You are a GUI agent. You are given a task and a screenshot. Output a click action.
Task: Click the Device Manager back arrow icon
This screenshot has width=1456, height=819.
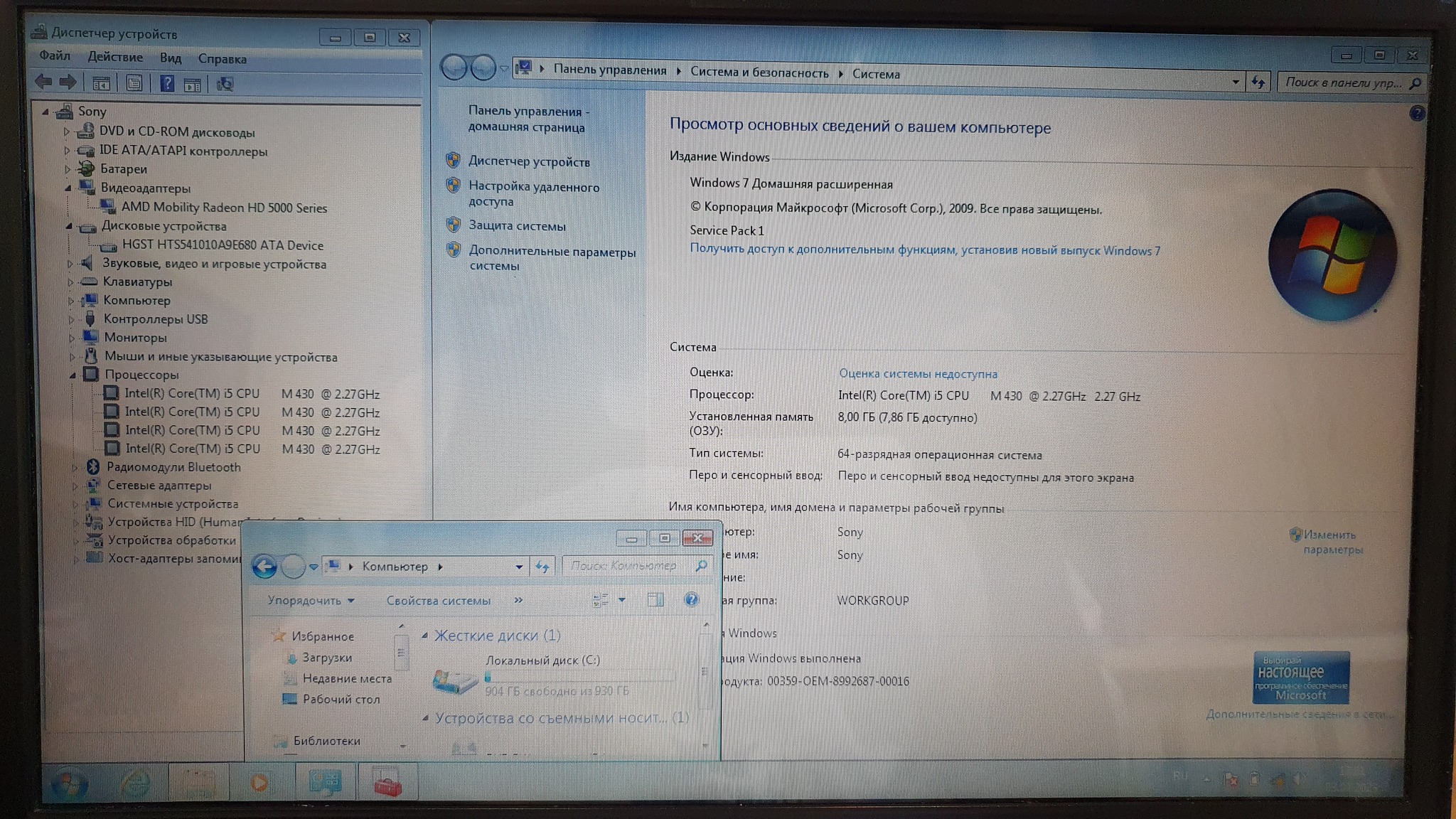tap(43, 82)
